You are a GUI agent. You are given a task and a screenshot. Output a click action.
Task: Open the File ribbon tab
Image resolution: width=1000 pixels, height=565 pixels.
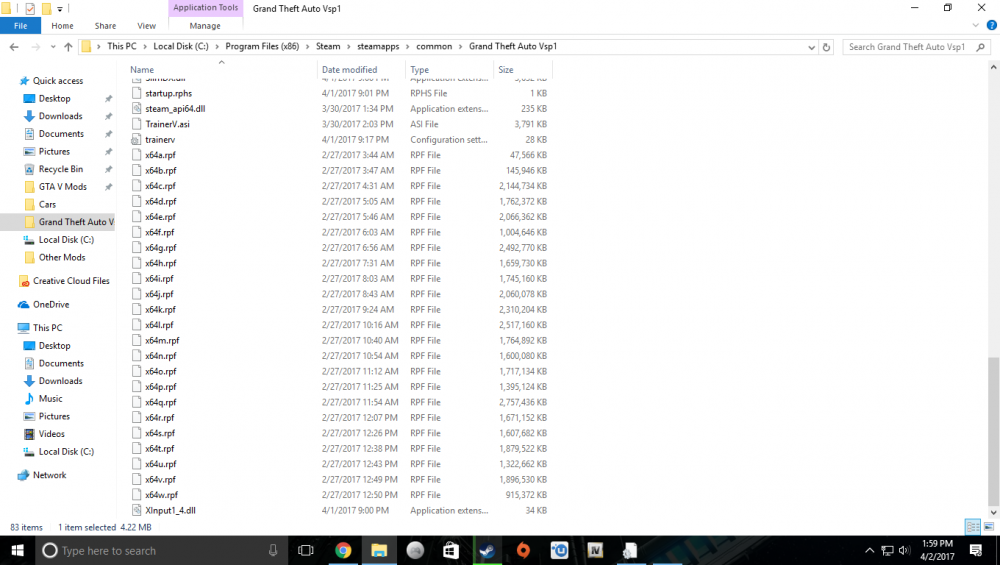tap(20, 26)
